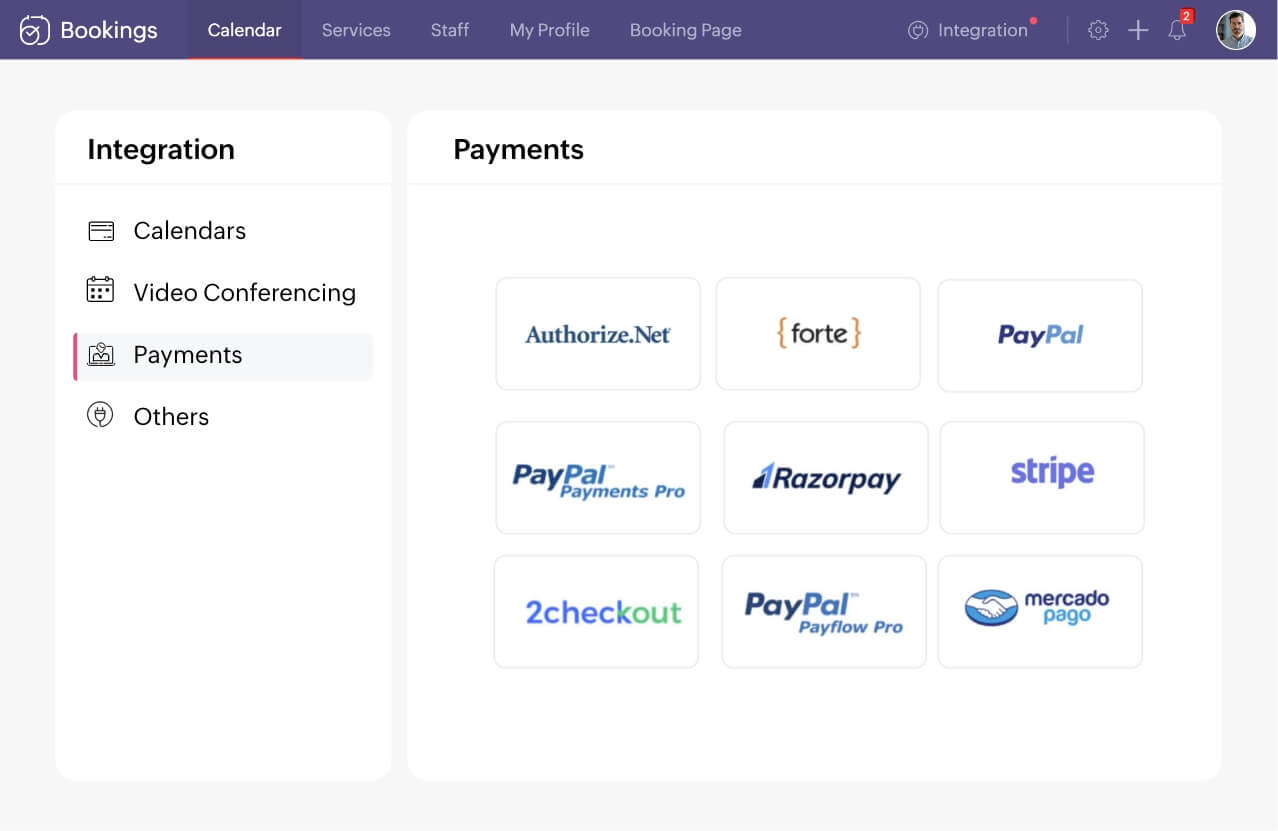Click the Payments sidebar icon
Viewport: 1278px width, 831px height.
(101, 354)
